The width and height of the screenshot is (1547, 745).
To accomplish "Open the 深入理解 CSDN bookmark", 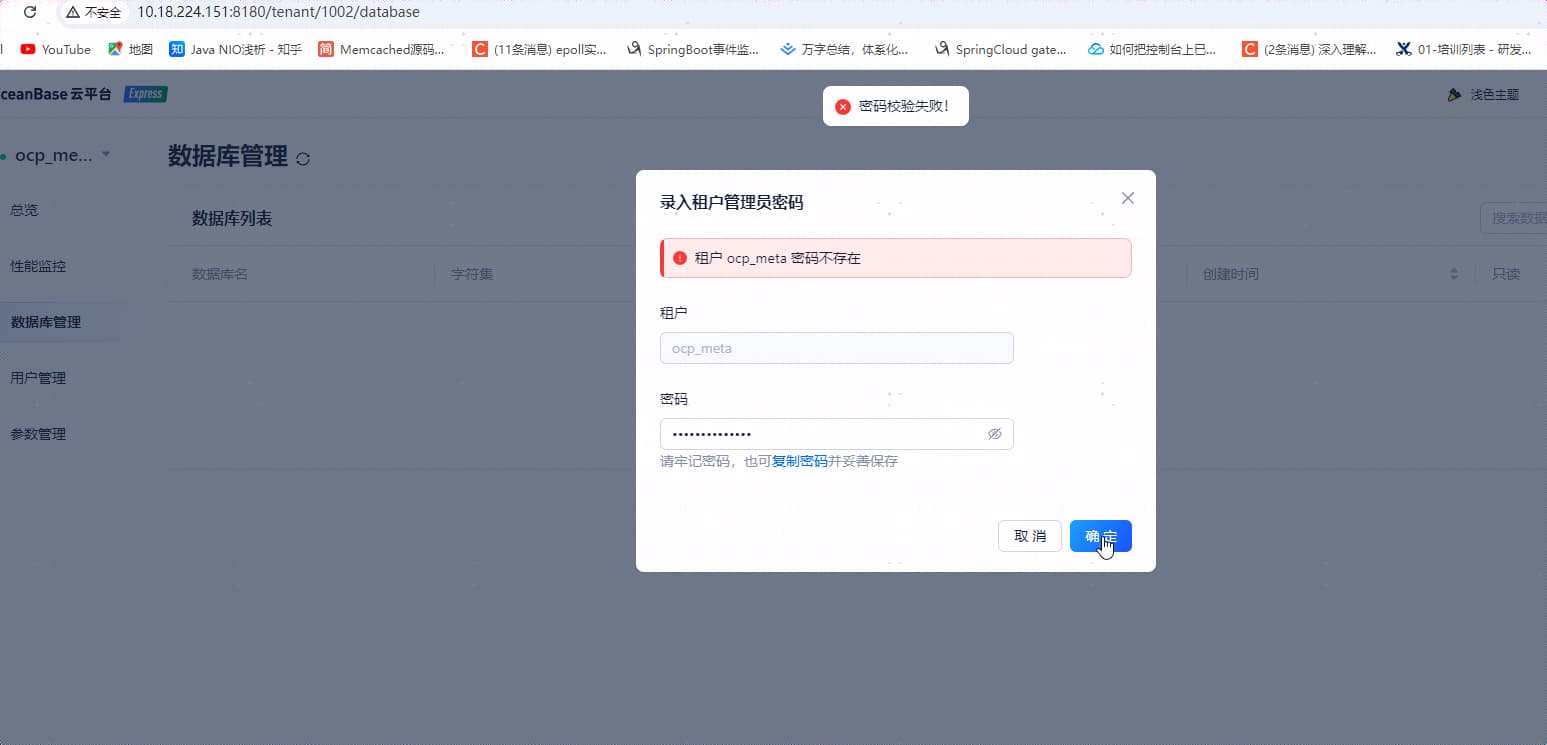I will (x=1309, y=49).
